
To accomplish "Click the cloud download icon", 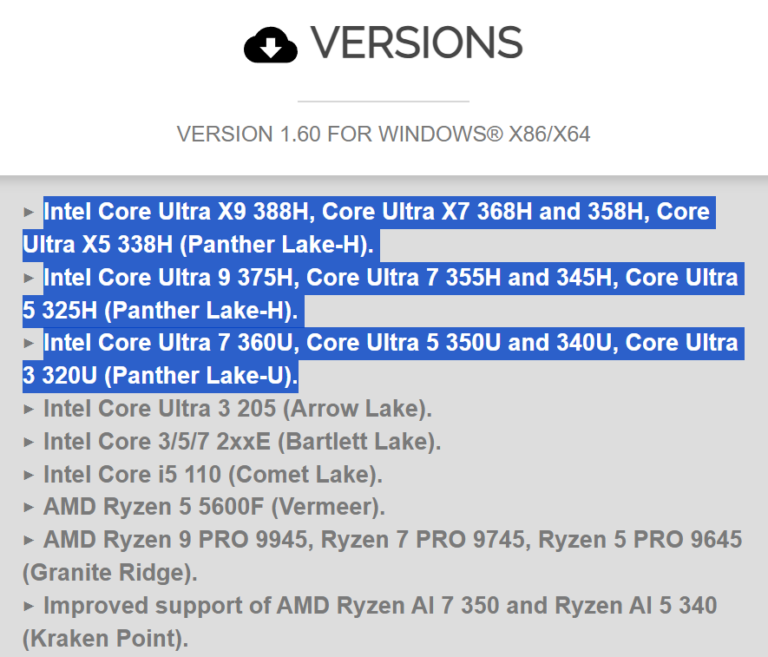I will pyautogui.click(x=271, y=45).
